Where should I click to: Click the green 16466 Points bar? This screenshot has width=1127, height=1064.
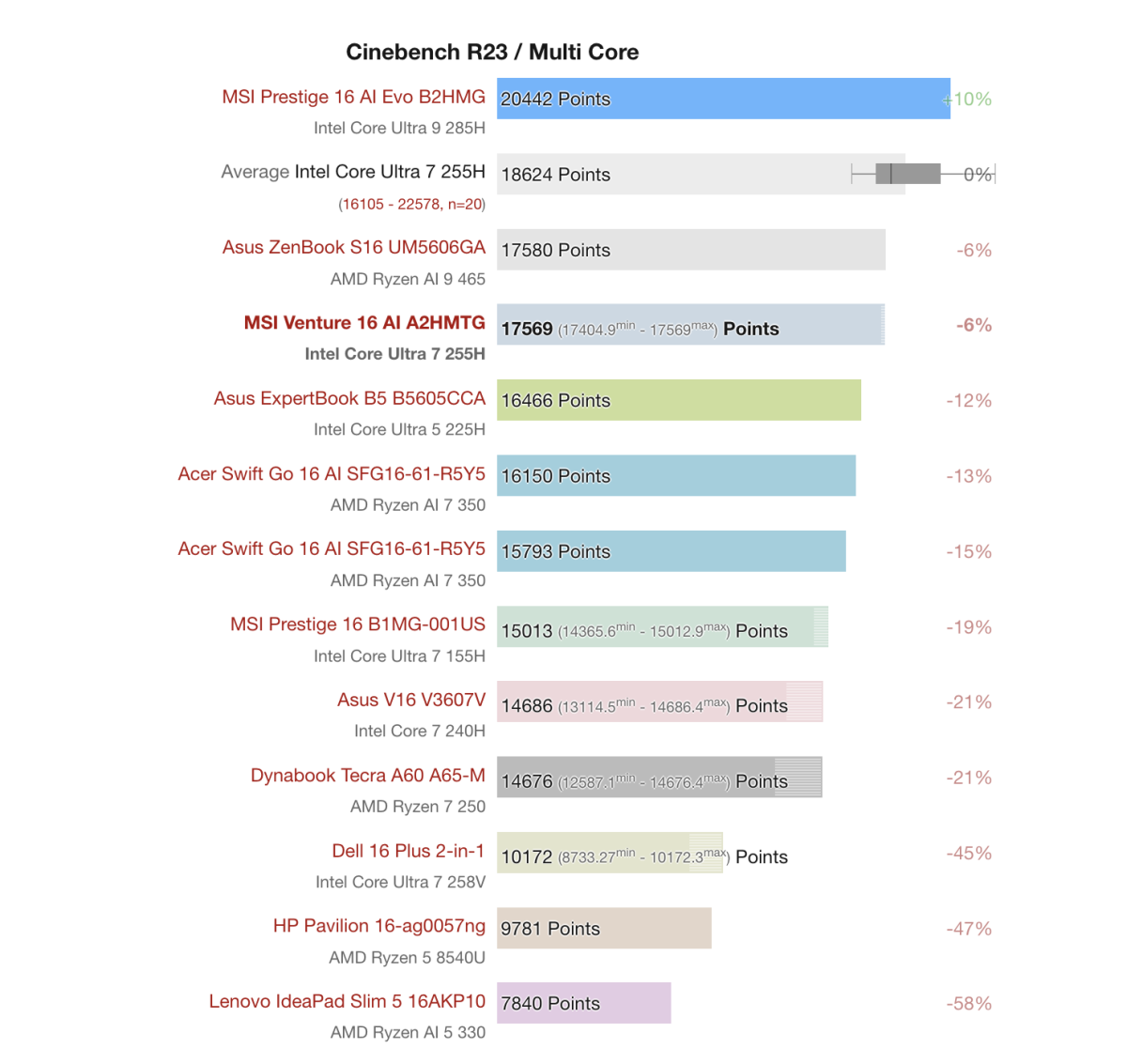point(678,400)
